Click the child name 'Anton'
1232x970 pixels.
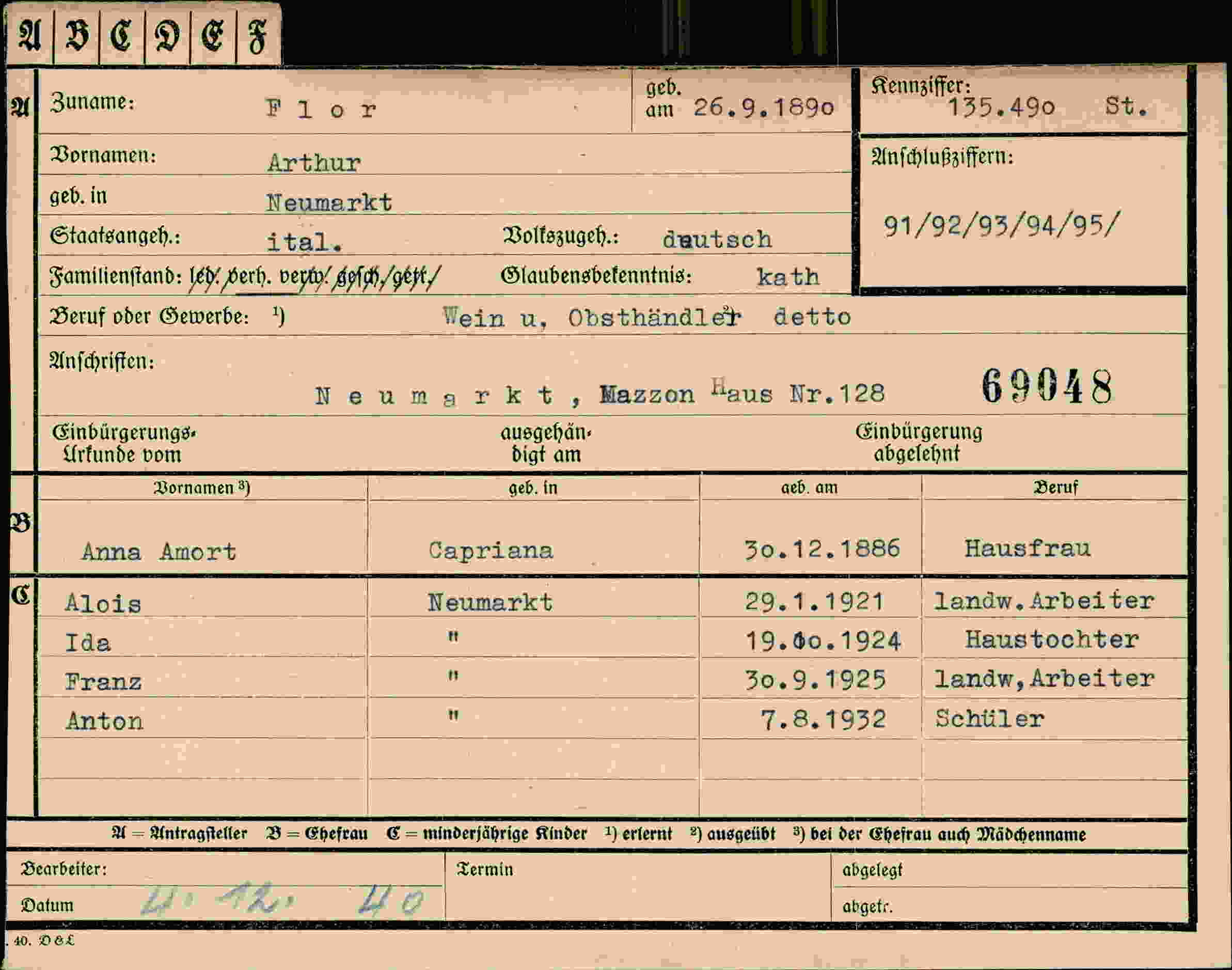point(104,721)
